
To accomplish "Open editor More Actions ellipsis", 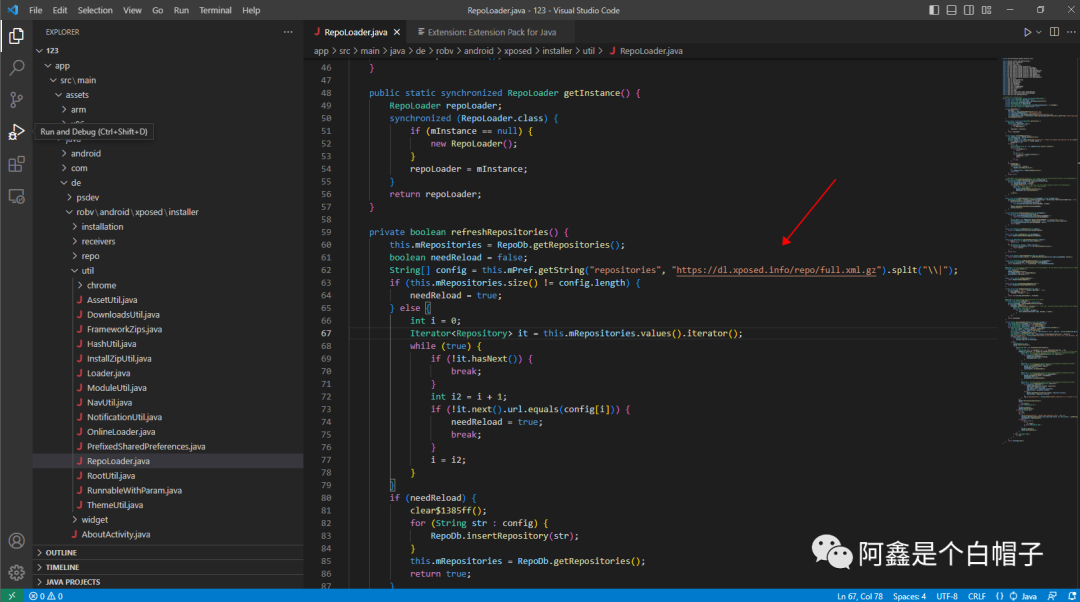I will 1071,32.
